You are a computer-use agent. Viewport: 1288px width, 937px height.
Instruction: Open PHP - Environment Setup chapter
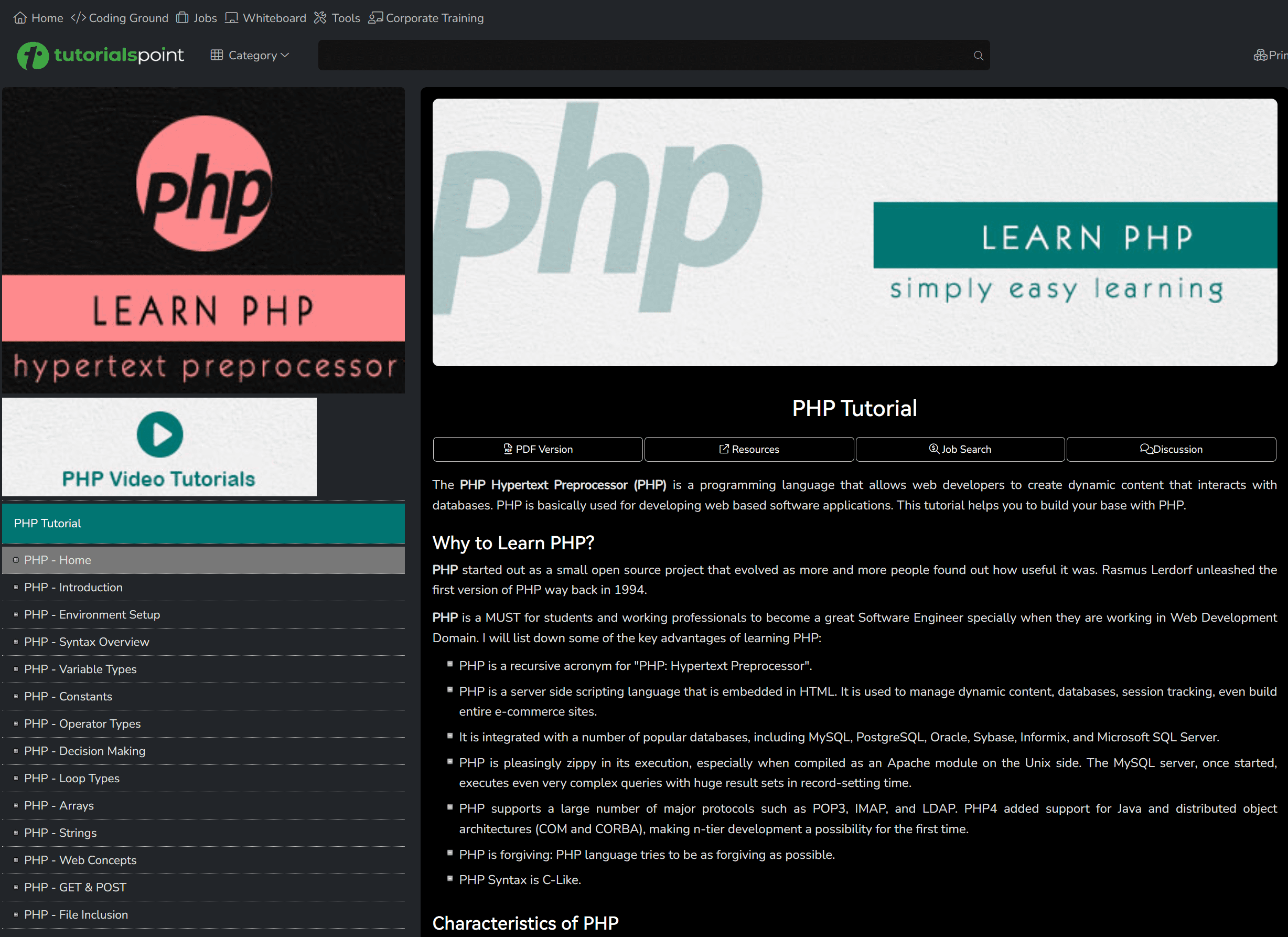(x=92, y=614)
